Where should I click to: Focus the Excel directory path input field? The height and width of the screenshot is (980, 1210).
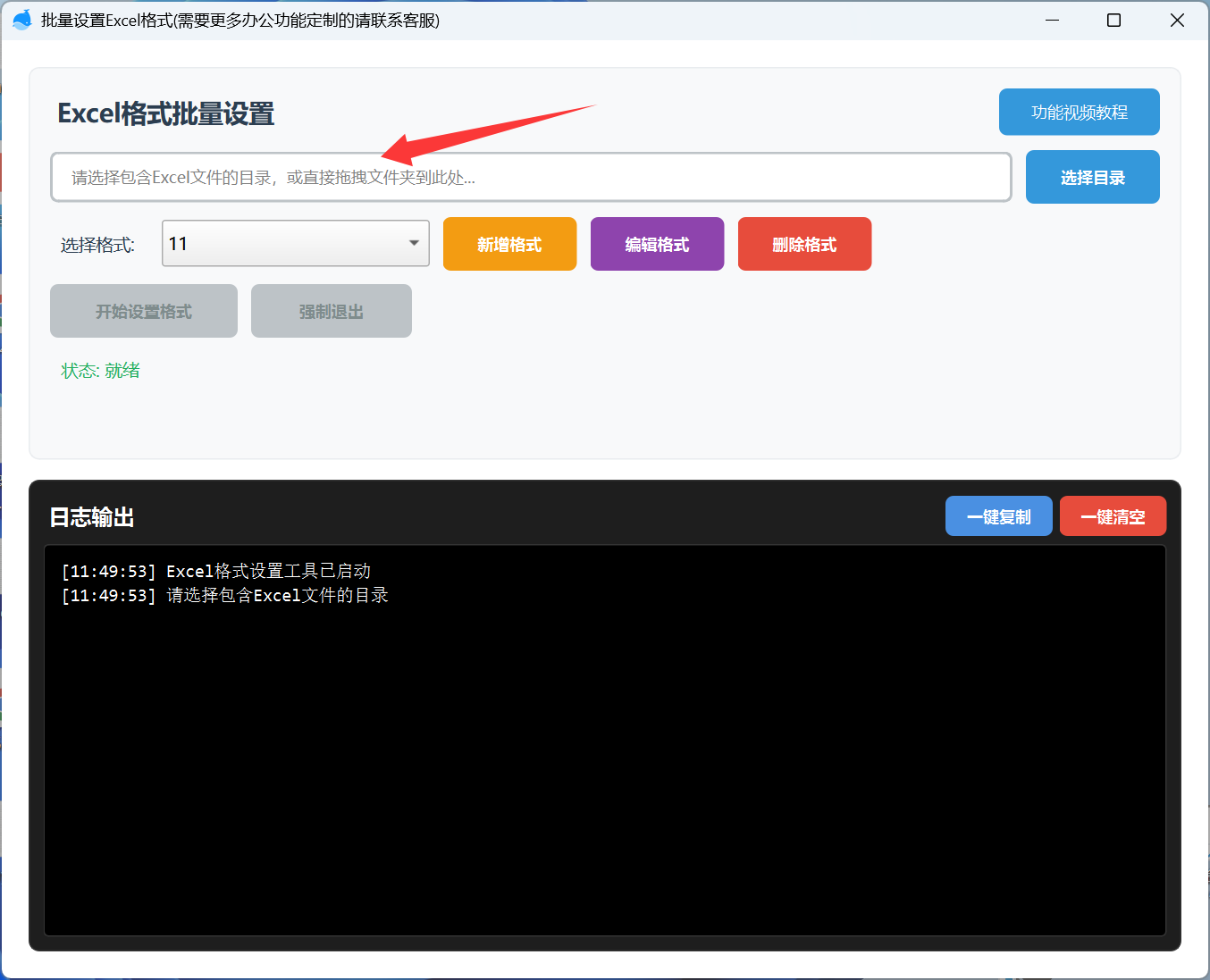[x=531, y=177]
